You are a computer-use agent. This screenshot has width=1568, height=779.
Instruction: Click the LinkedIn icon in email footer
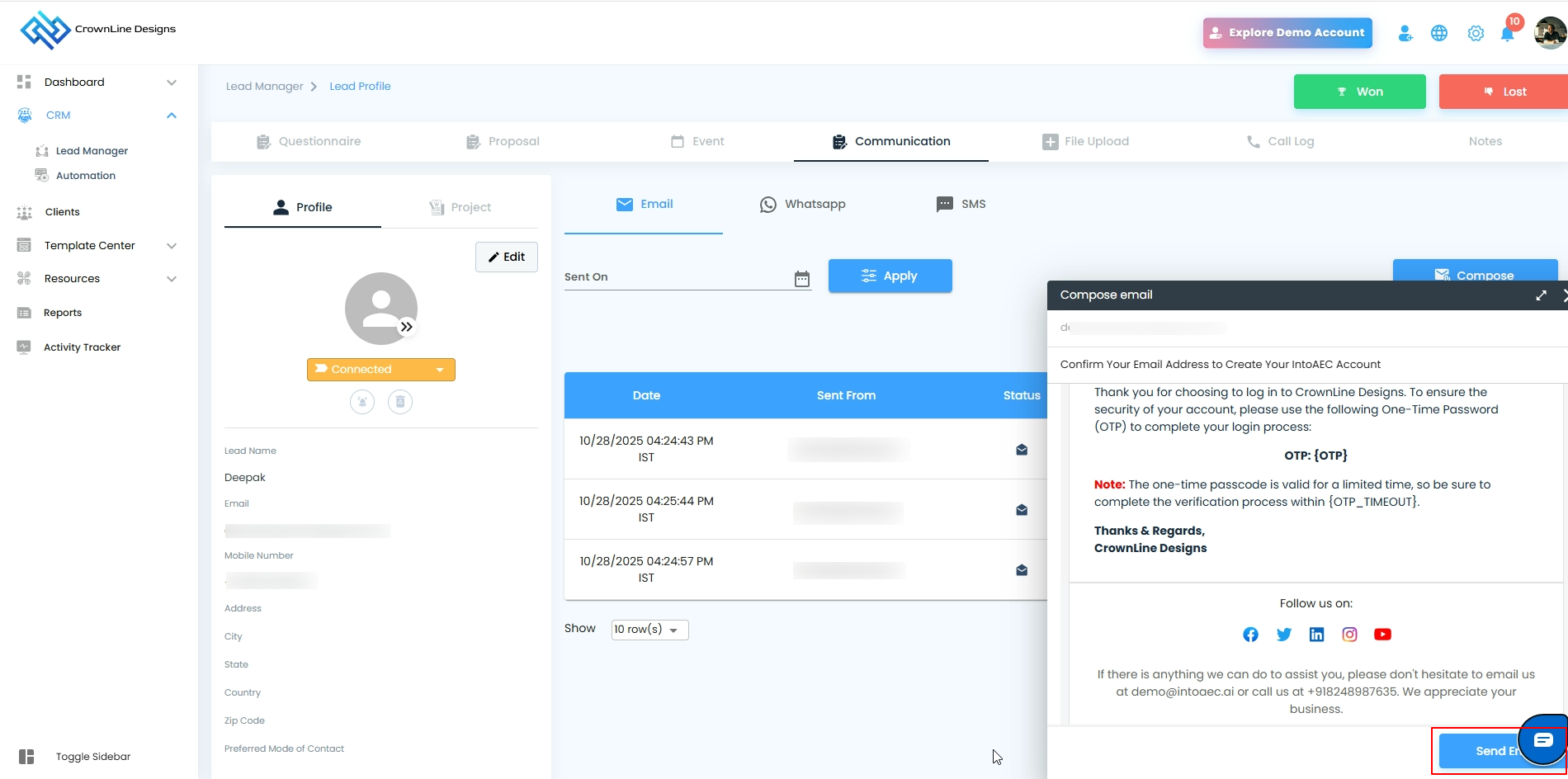(1317, 635)
